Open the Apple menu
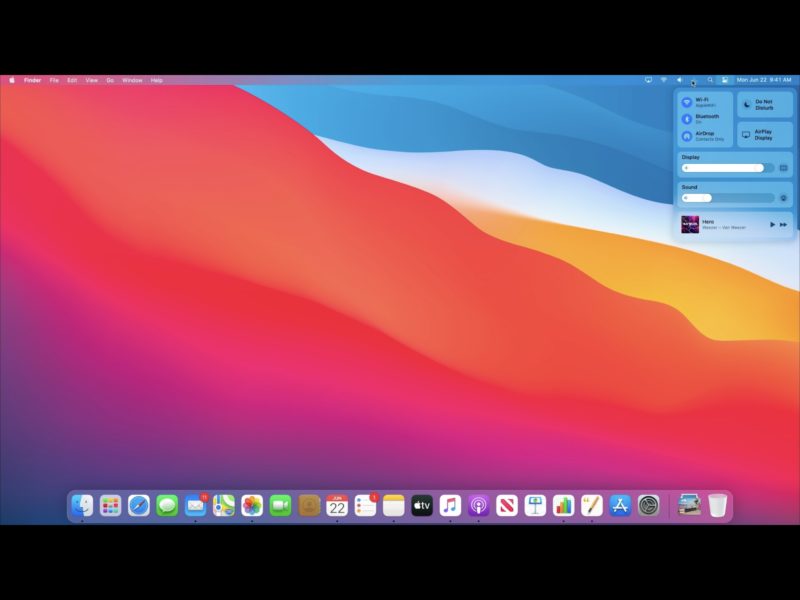Image resolution: width=800 pixels, height=600 pixels. pyautogui.click(x=12, y=80)
